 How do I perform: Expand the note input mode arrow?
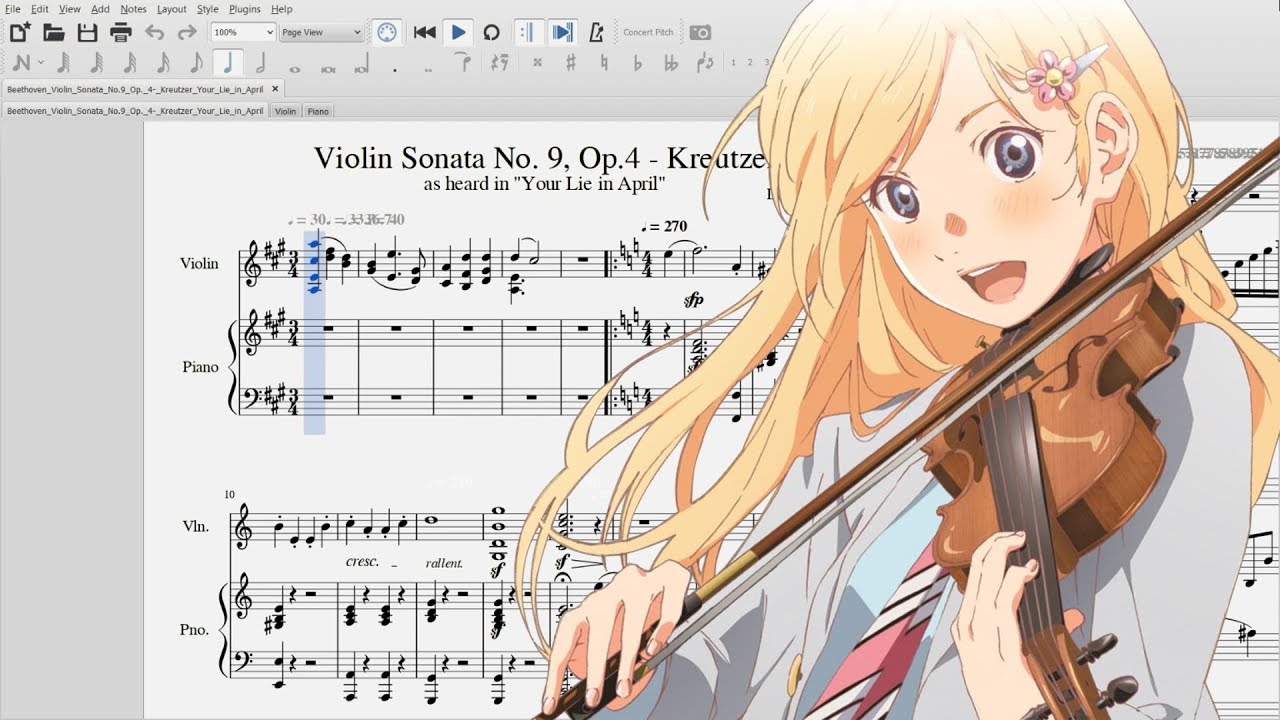click(x=41, y=63)
